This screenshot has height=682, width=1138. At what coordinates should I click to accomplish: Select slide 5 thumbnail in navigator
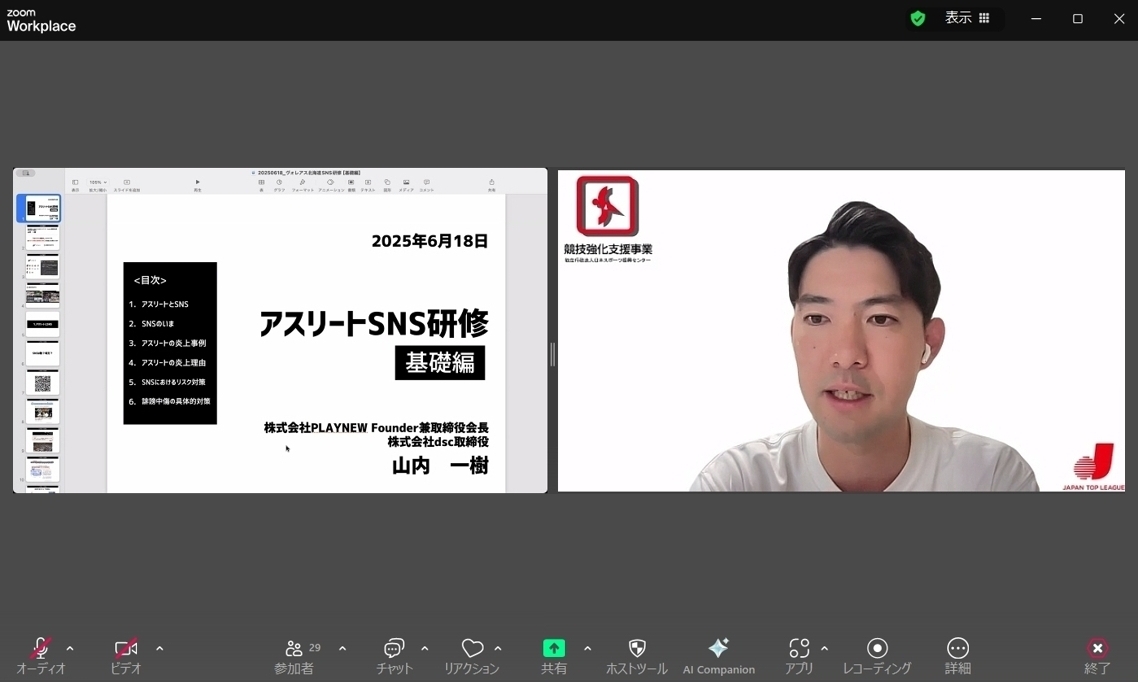click(42, 324)
